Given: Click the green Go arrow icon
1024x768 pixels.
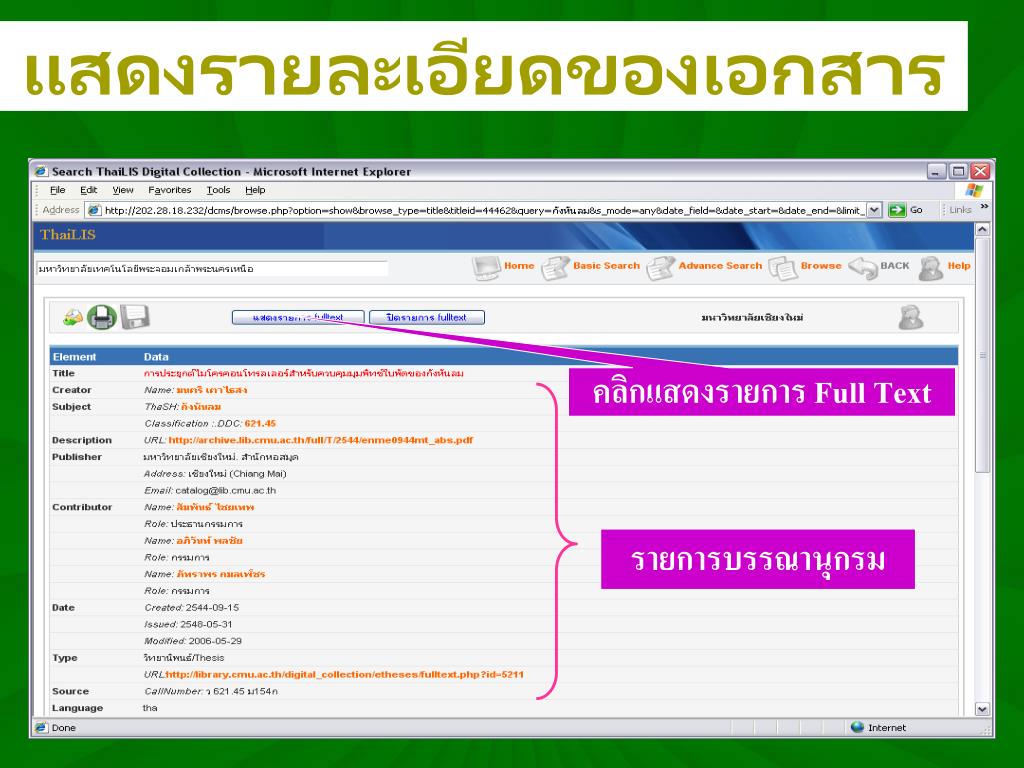Looking at the screenshot, I should point(897,210).
